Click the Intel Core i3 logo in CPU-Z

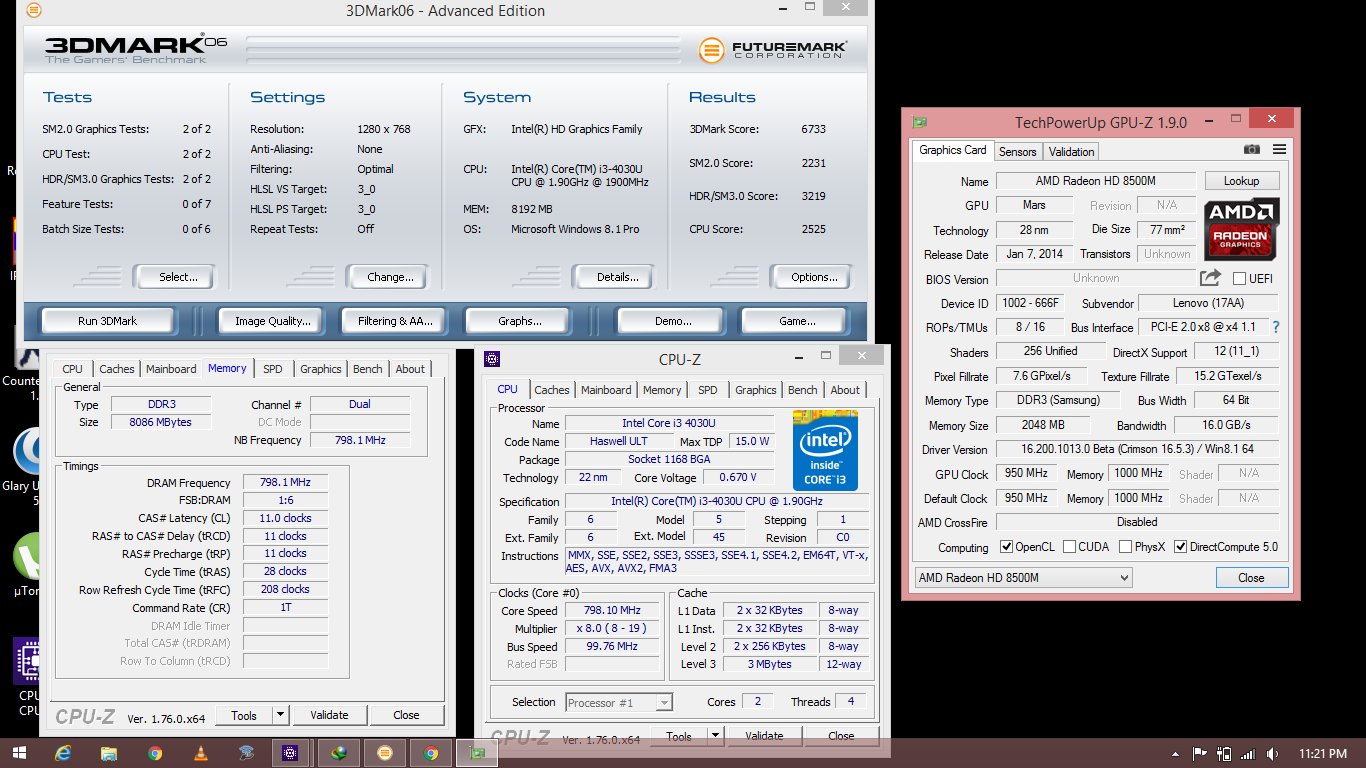tap(826, 450)
